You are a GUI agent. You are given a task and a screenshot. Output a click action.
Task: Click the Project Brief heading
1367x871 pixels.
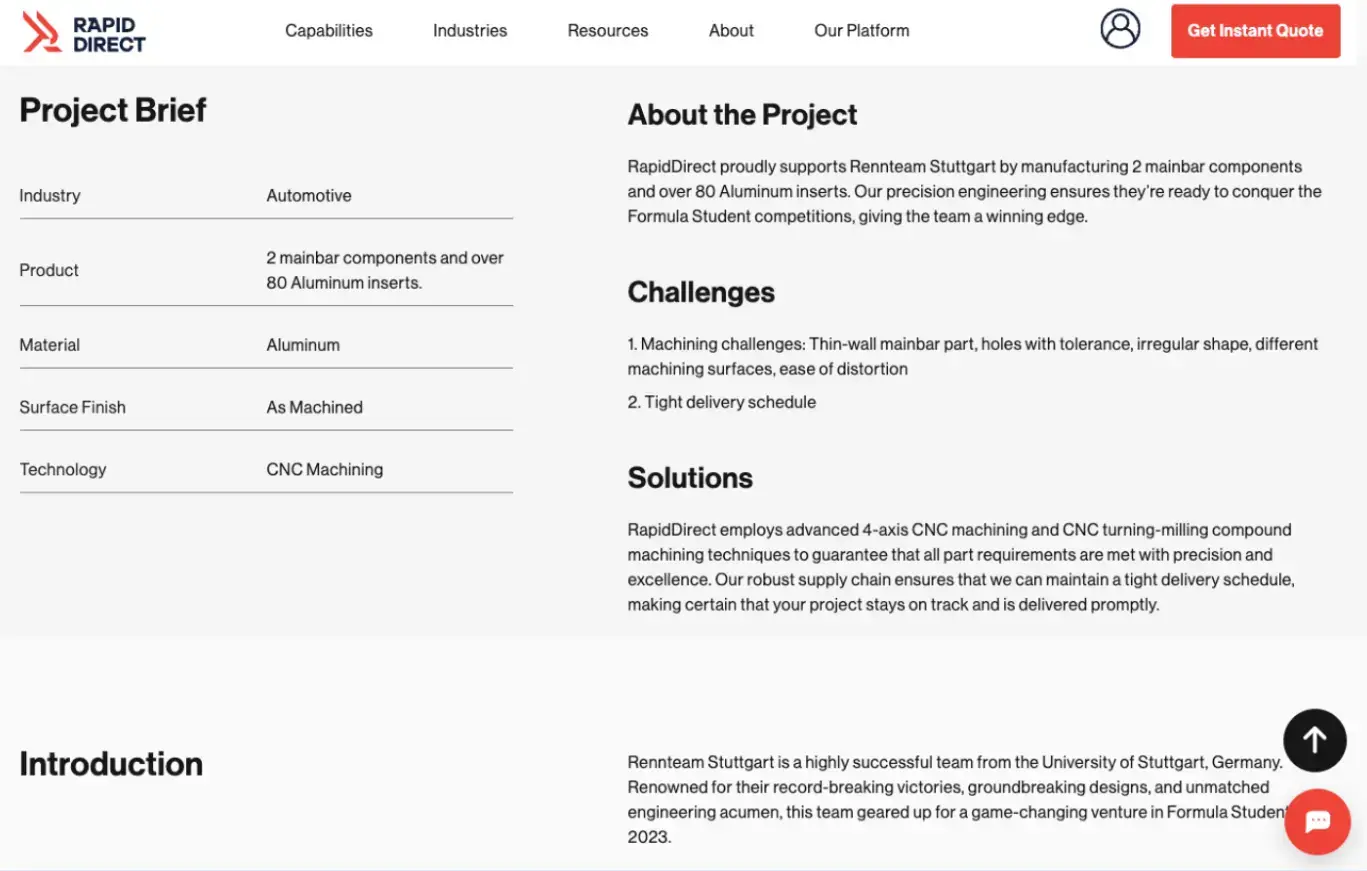coord(112,110)
